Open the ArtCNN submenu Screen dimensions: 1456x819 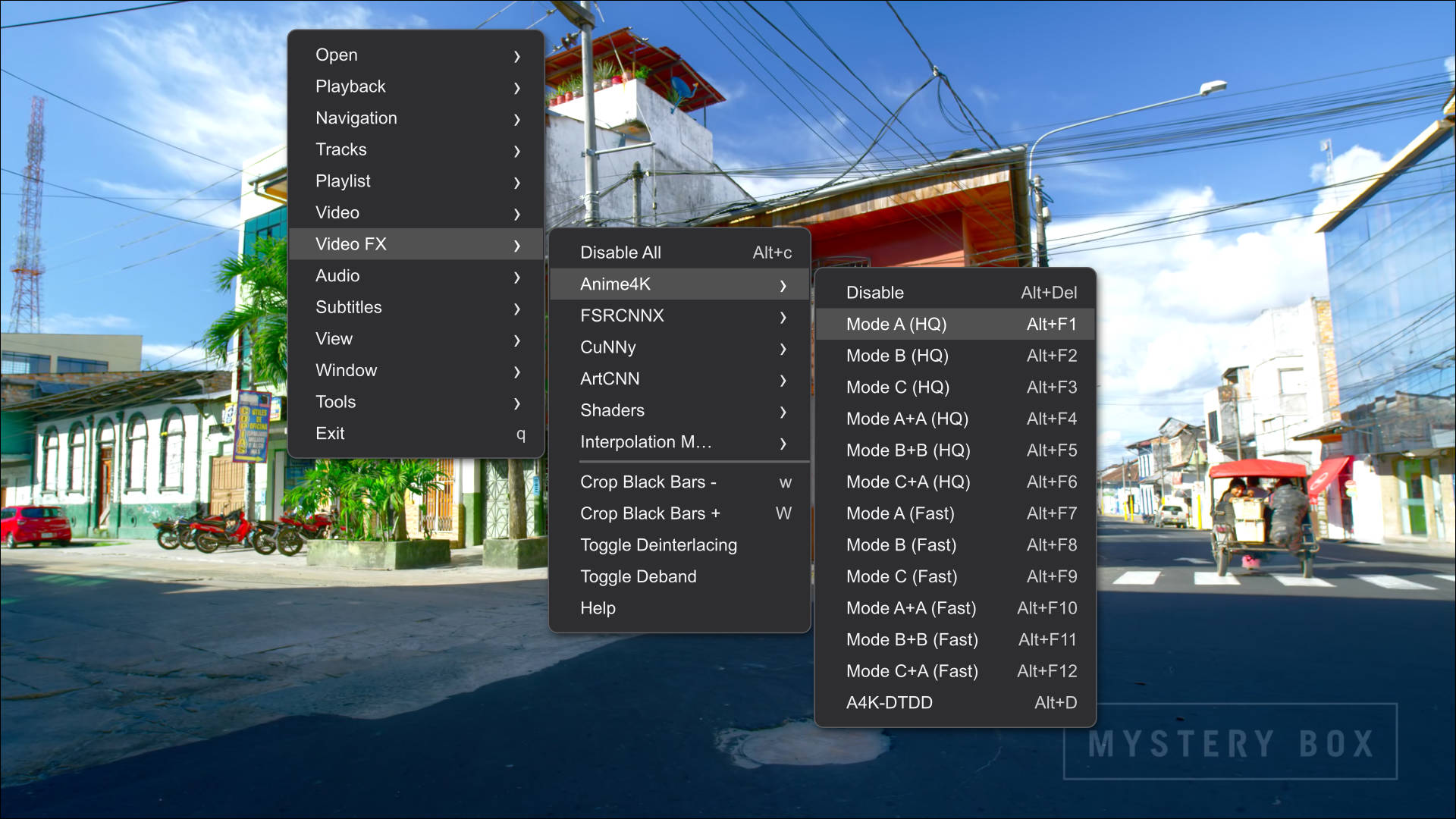point(679,379)
